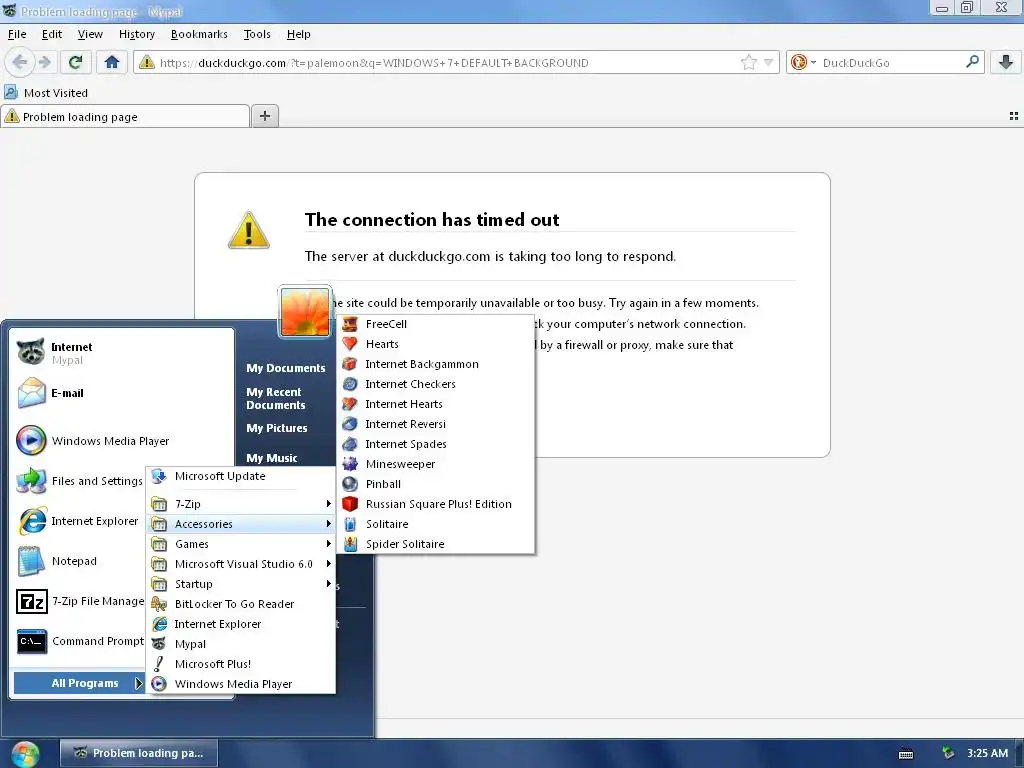
Task: Launch Internet Backgammon
Action: click(x=436, y=364)
